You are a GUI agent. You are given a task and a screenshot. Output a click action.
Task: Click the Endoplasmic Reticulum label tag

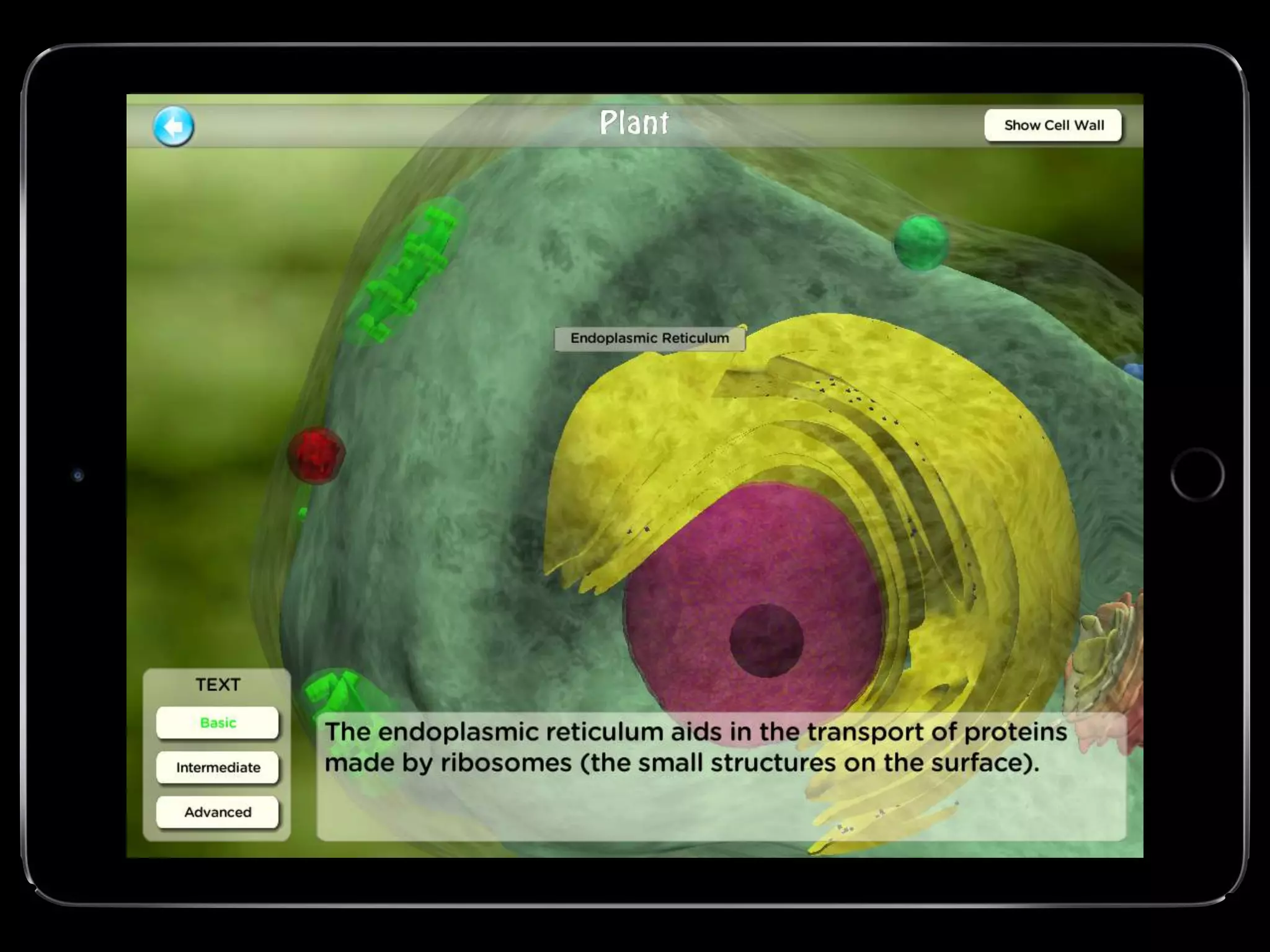(x=649, y=338)
